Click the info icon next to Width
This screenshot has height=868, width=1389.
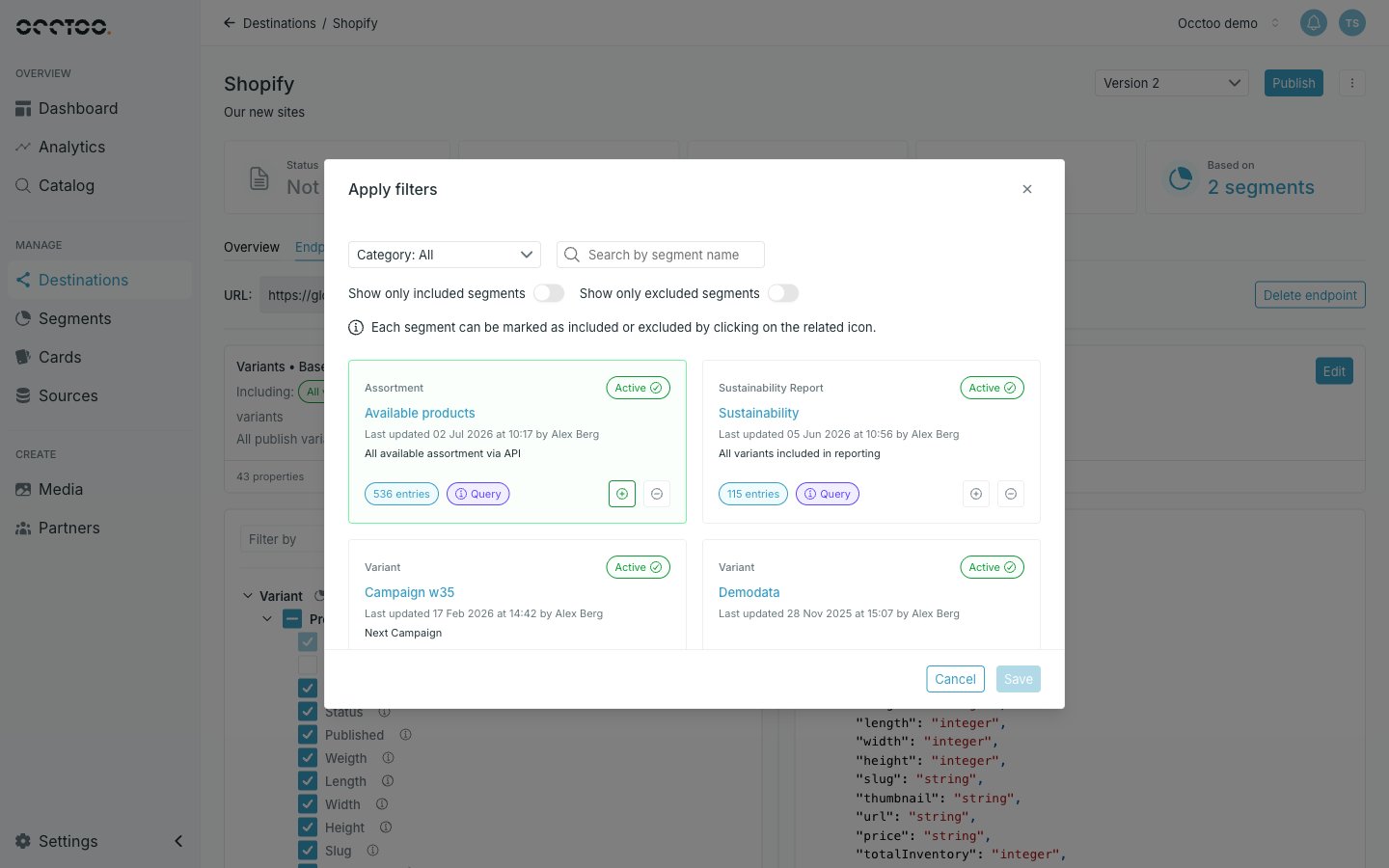point(382,804)
